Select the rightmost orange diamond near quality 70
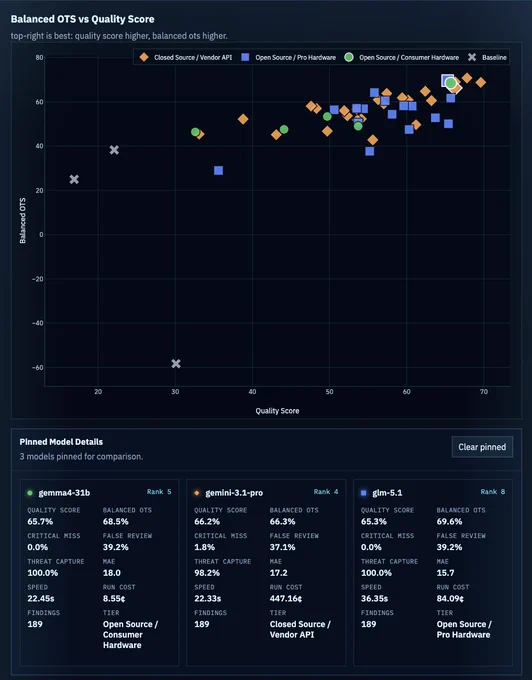 pyautogui.click(x=480, y=82)
